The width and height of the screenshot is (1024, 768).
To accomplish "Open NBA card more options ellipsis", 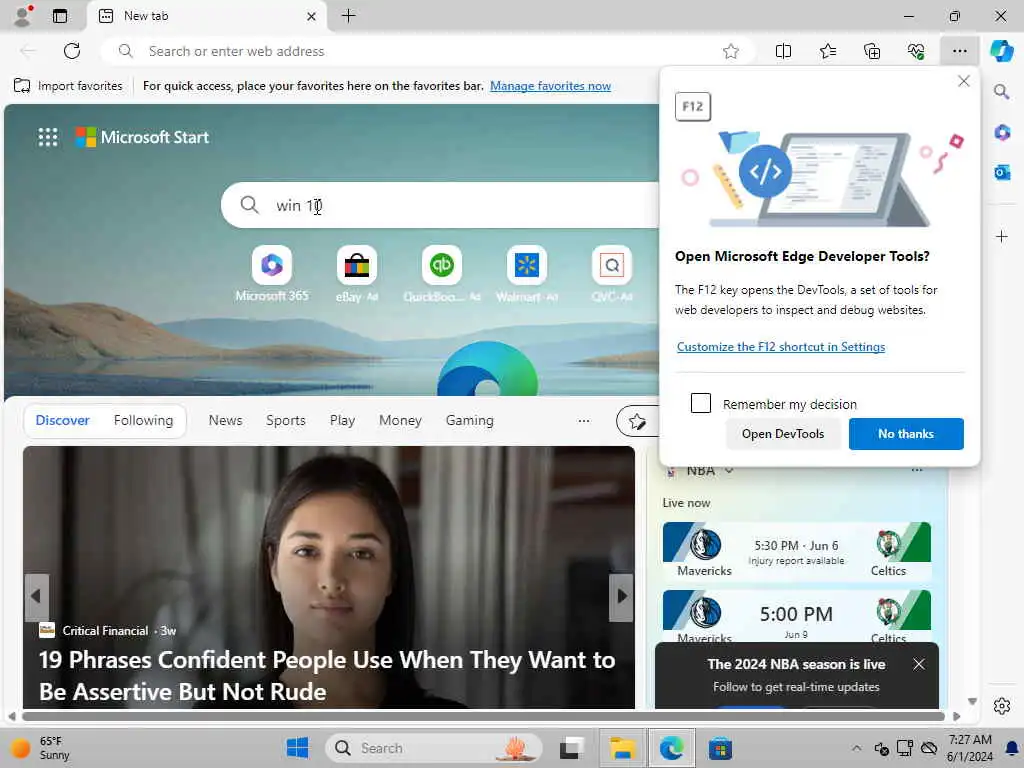I will click(917, 470).
